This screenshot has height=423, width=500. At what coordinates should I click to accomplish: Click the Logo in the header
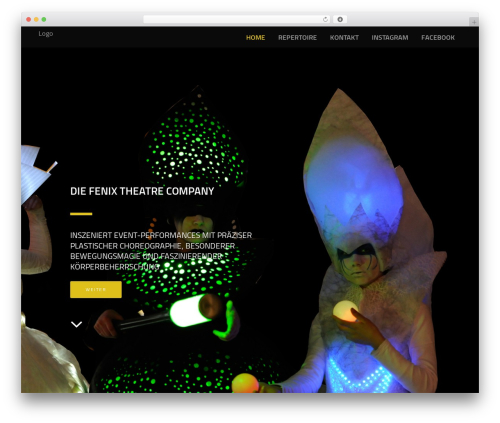[x=46, y=34]
